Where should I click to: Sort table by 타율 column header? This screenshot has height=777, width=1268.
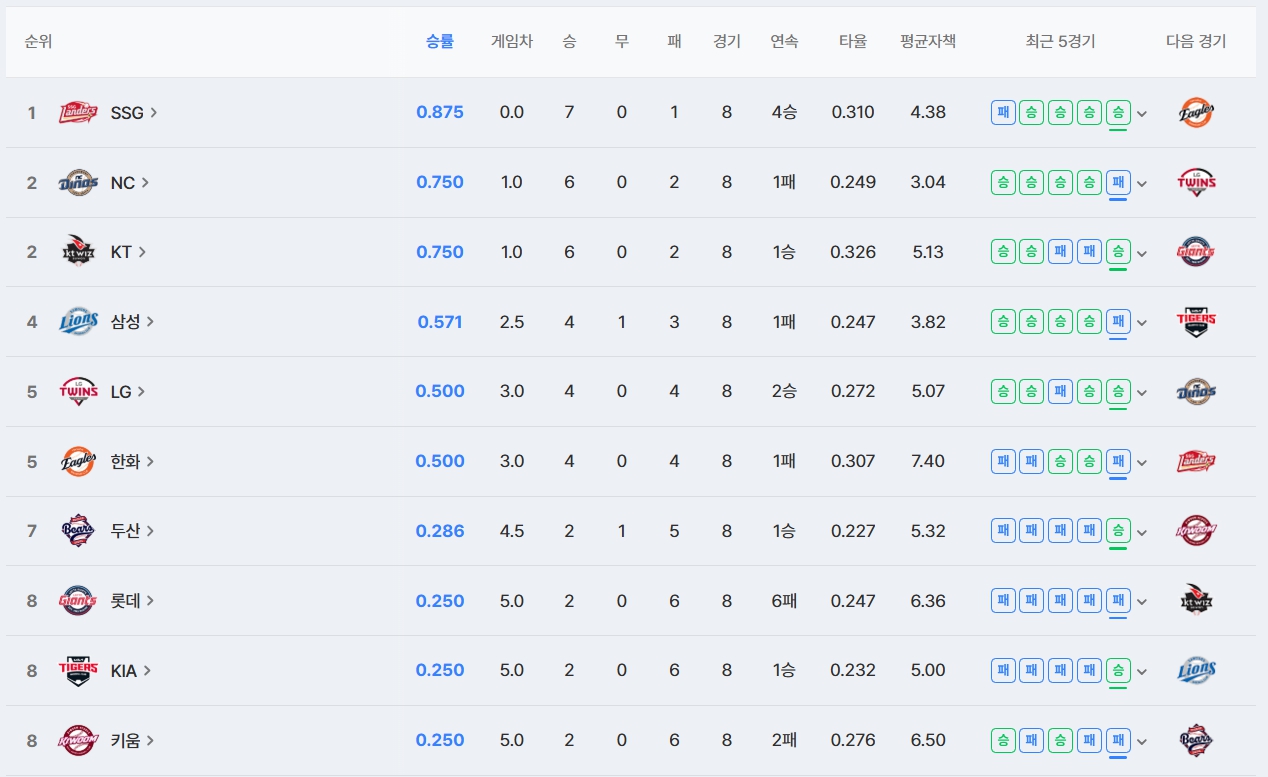[x=853, y=41]
